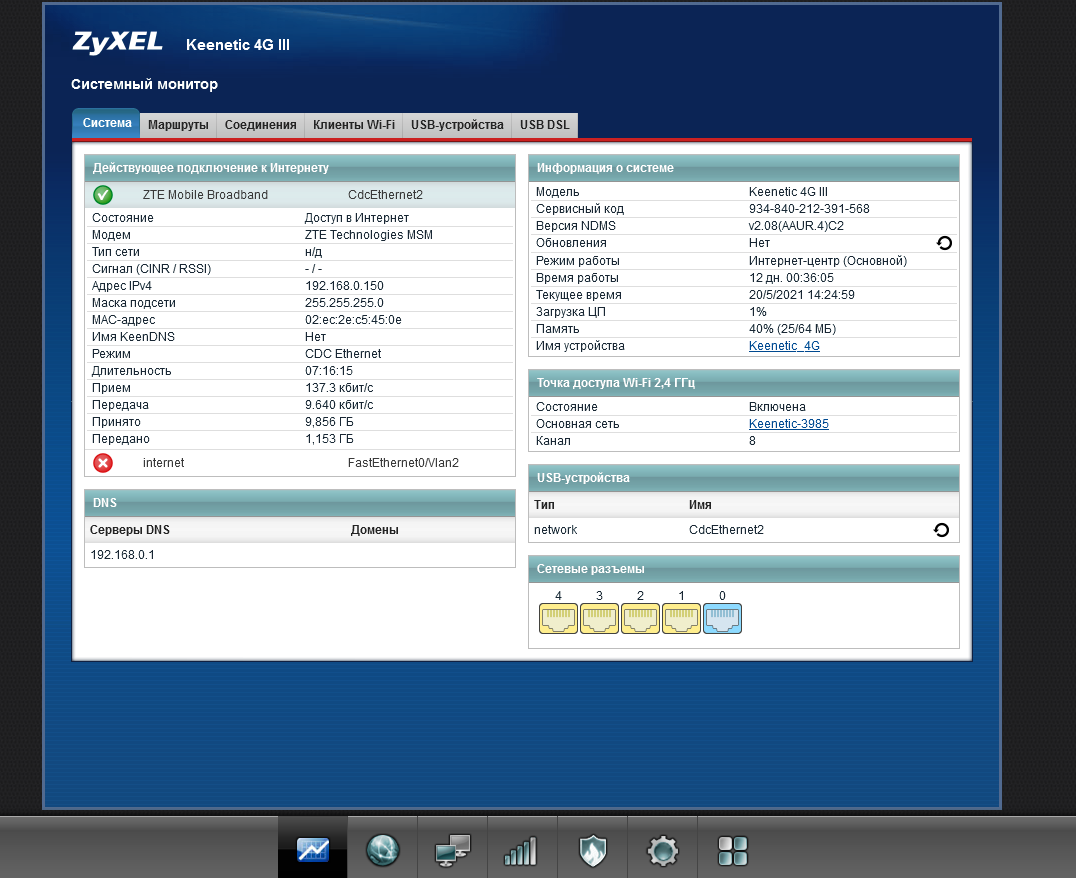Click the Сетевые разъемы panel header
Viewport: 1076px width, 878px height.
[x=744, y=569]
